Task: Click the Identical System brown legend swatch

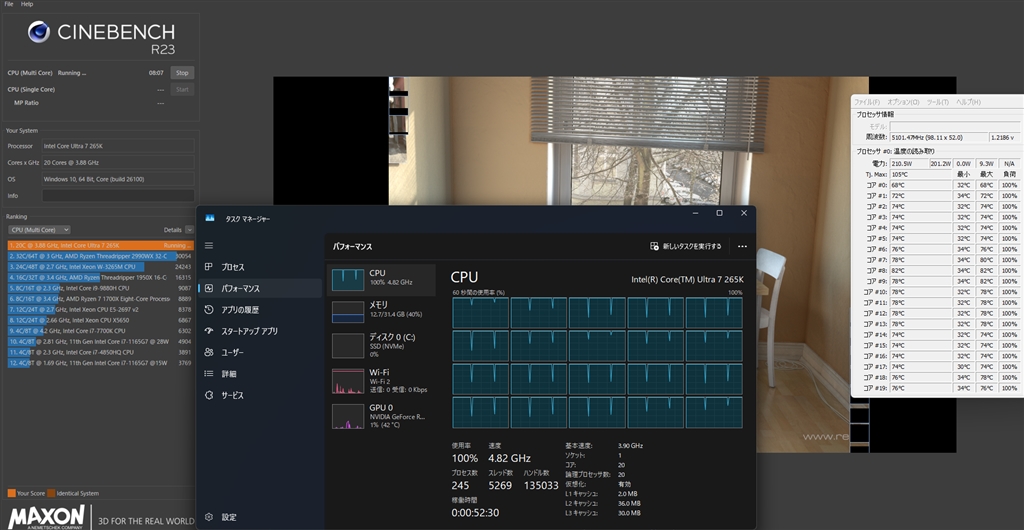Action: click(x=51, y=493)
